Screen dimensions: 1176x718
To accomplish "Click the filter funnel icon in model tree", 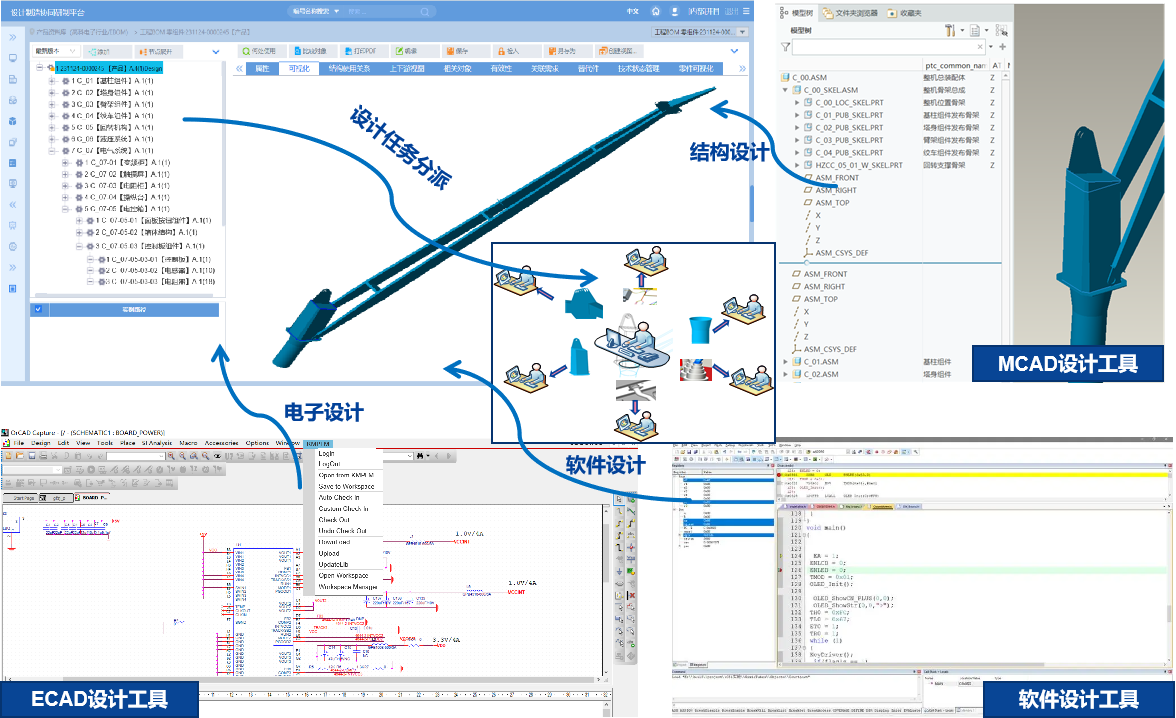I will (785, 47).
